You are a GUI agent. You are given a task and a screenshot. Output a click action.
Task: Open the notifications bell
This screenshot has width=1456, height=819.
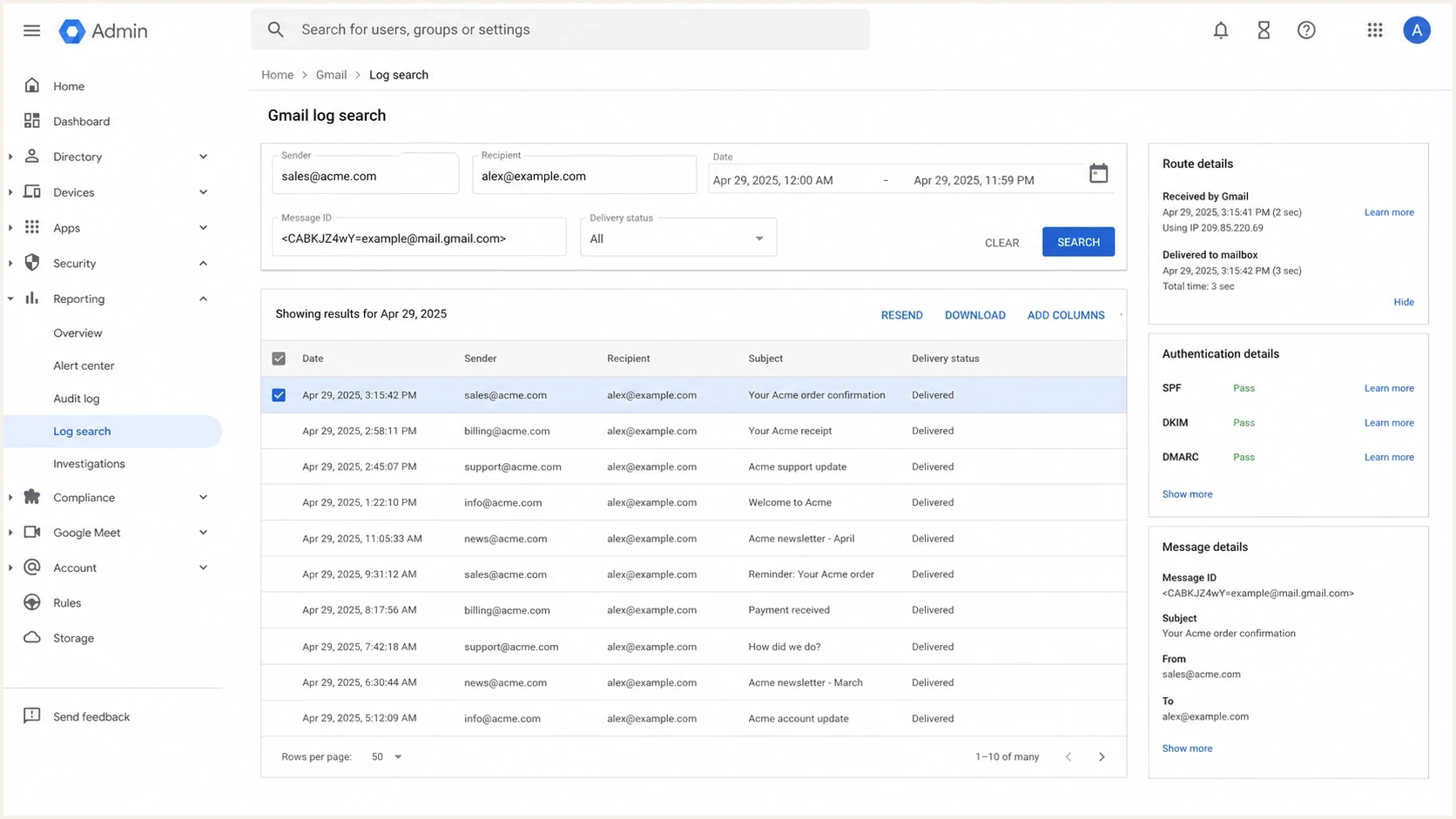(x=1221, y=30)
